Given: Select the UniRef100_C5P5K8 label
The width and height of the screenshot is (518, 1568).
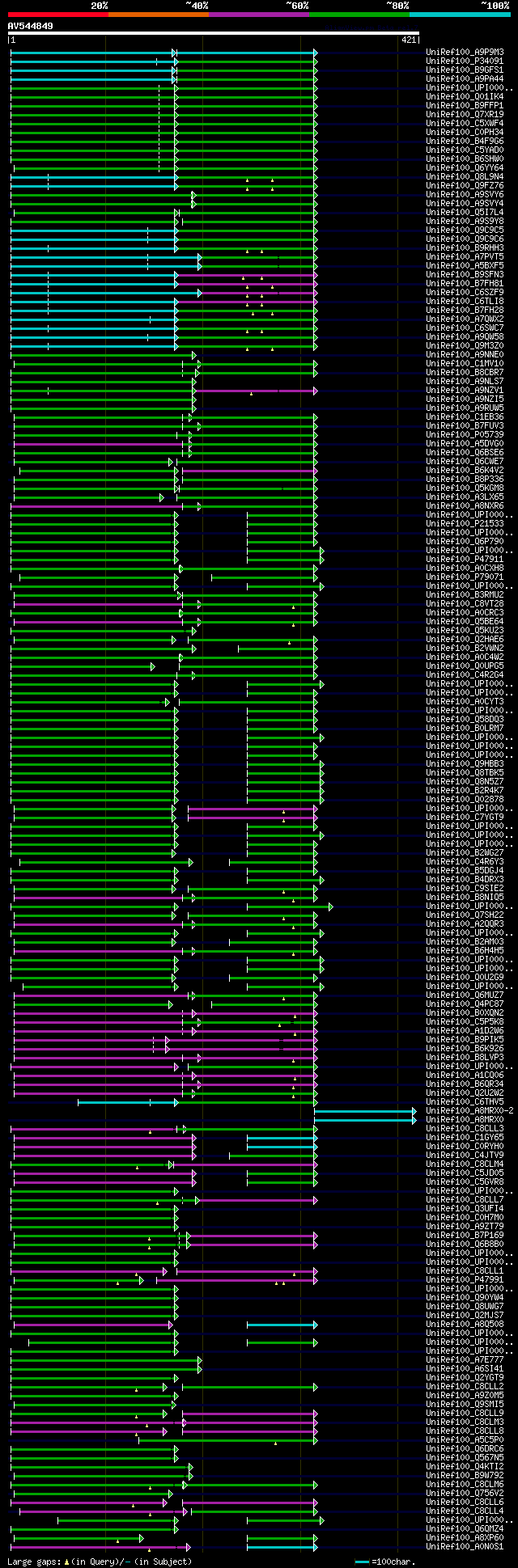Looking at the screenshot, I should point(465,1022).
